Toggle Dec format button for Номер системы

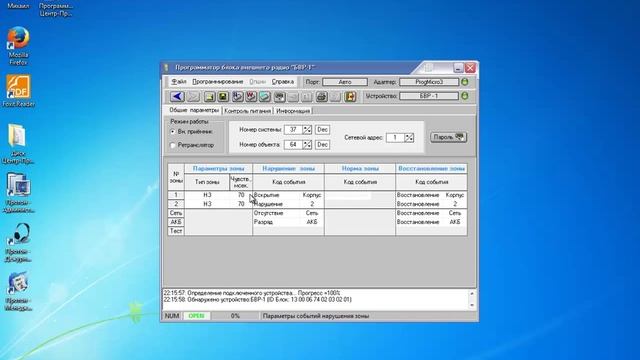pyautogui.click(x=322, y=129)
